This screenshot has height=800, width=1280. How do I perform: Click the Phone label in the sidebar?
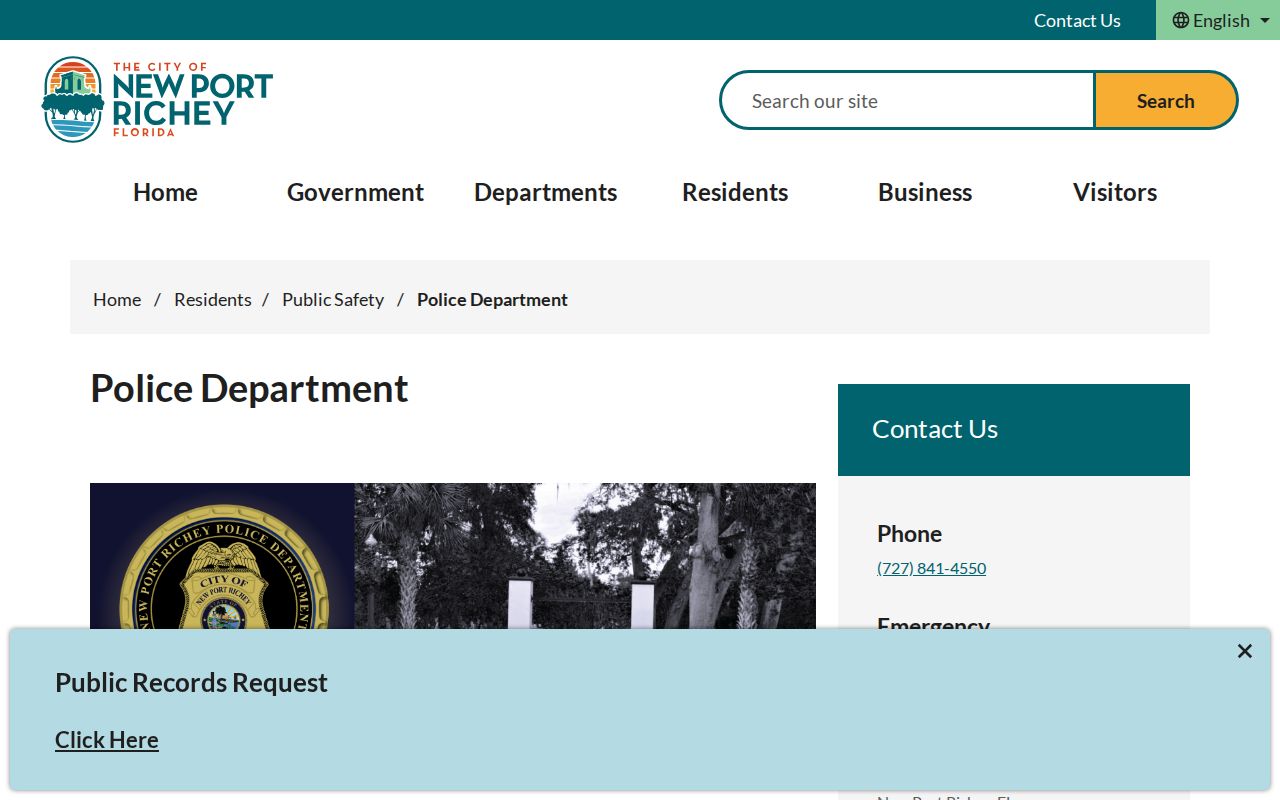909,533
